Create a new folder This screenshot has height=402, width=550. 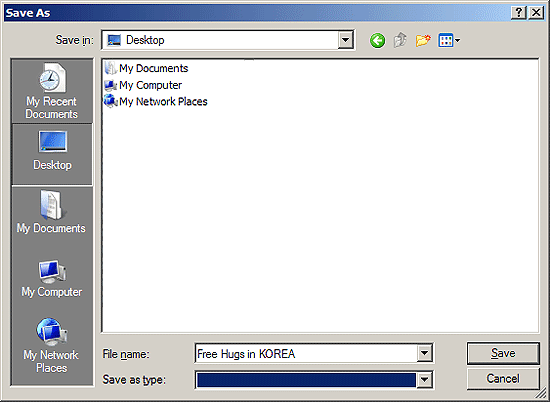(x=423, y=40)
